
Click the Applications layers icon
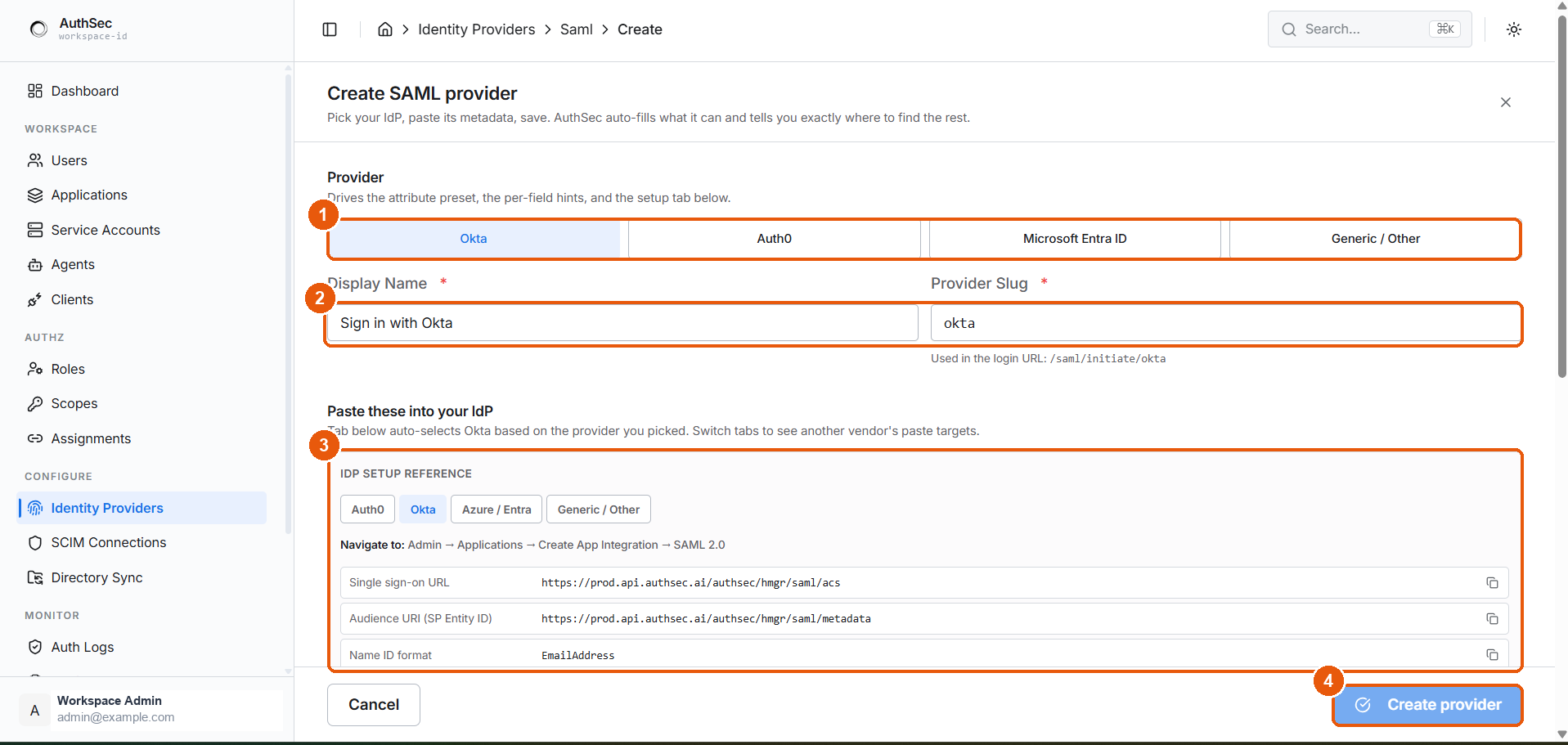point(35,195)
